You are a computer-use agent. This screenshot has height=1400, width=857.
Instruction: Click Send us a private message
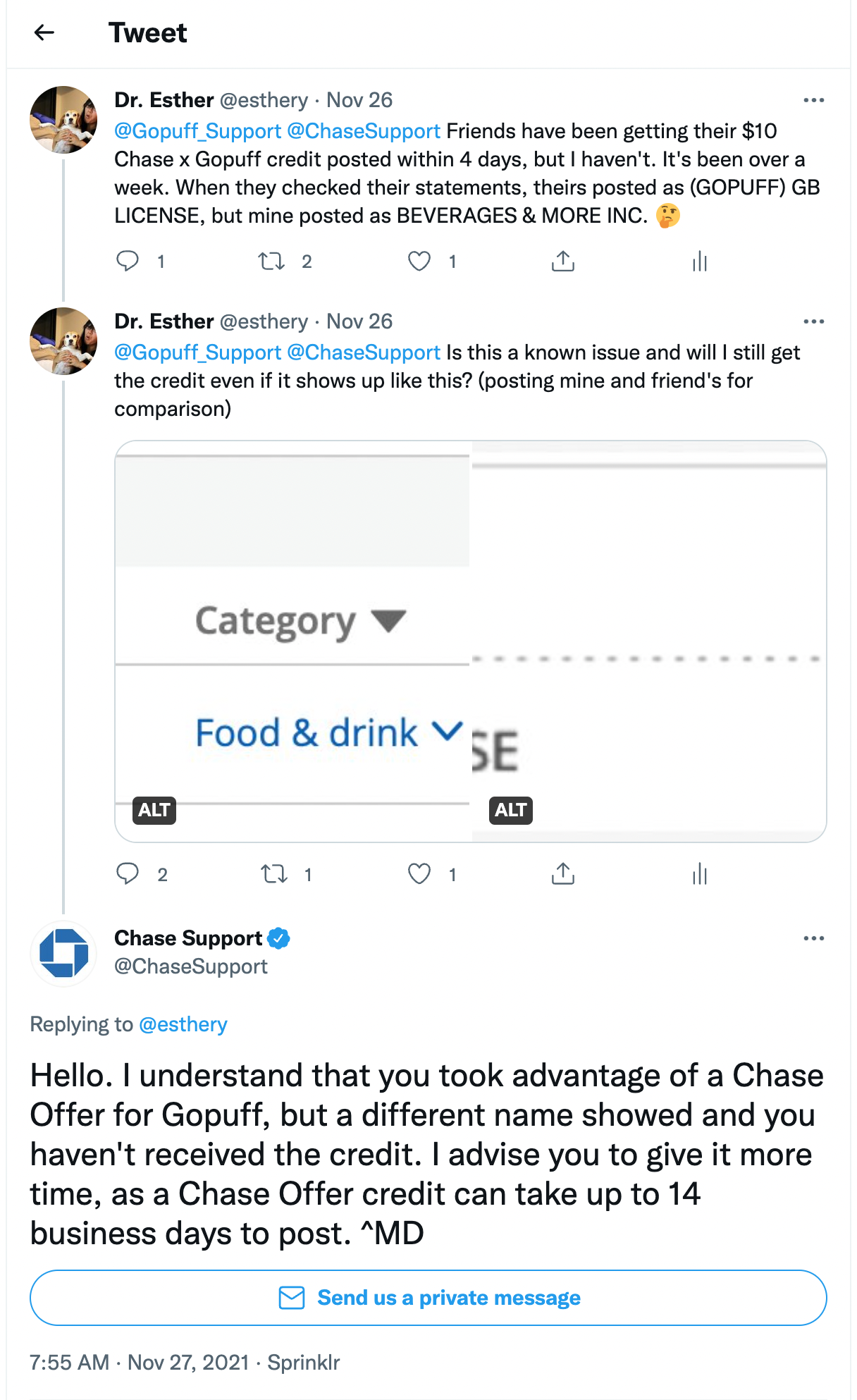[428, 1298]
